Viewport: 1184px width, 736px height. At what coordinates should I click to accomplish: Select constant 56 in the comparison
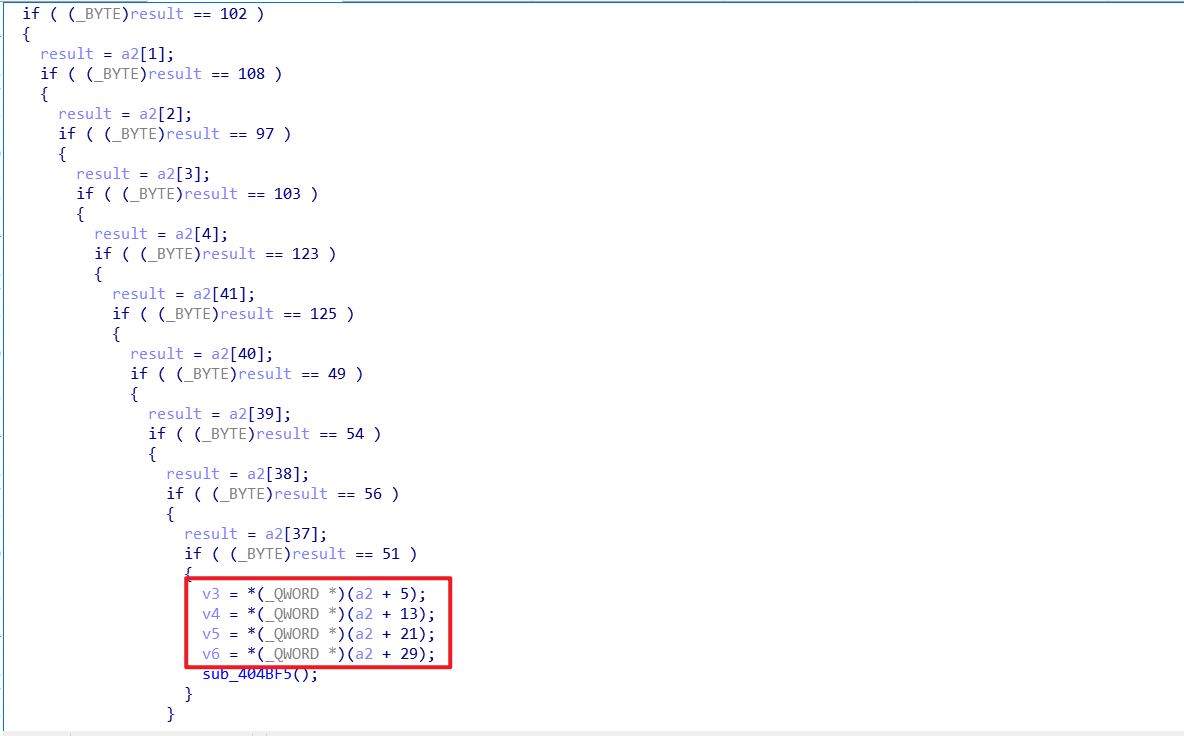click(373, 494)
